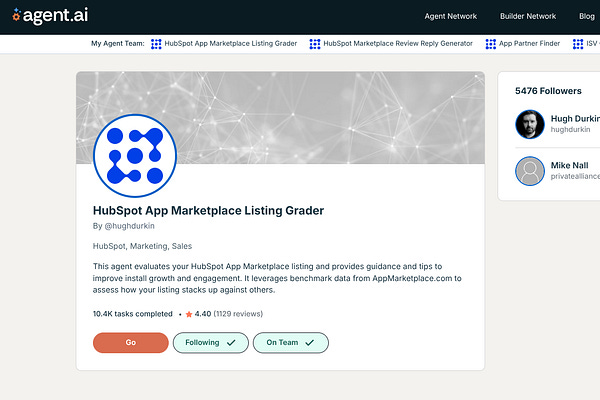Click the hughdurkin username under Hugh Durkin
The width and height of the screenshot is (600, 400).
[x=570, y=130]
